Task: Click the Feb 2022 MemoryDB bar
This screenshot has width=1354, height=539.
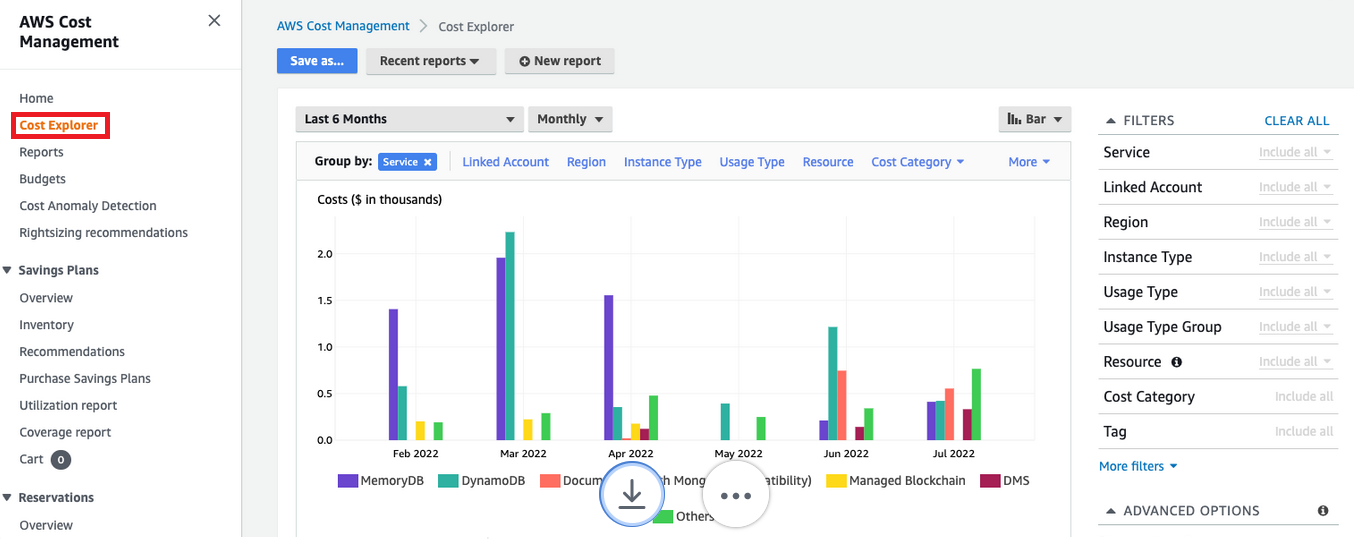Action: 393,375
